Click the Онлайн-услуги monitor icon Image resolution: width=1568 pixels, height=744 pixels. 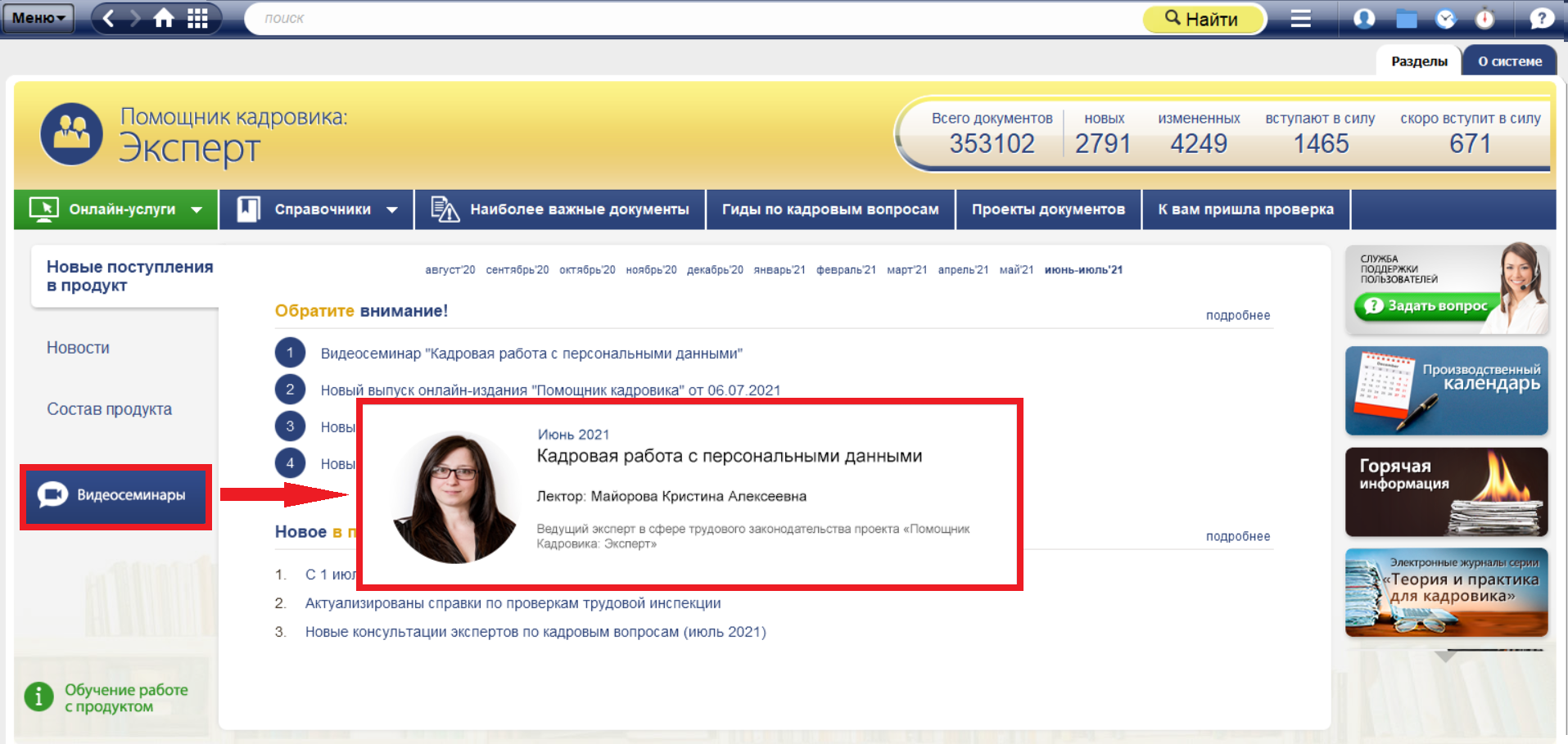(x=43, y=210)
